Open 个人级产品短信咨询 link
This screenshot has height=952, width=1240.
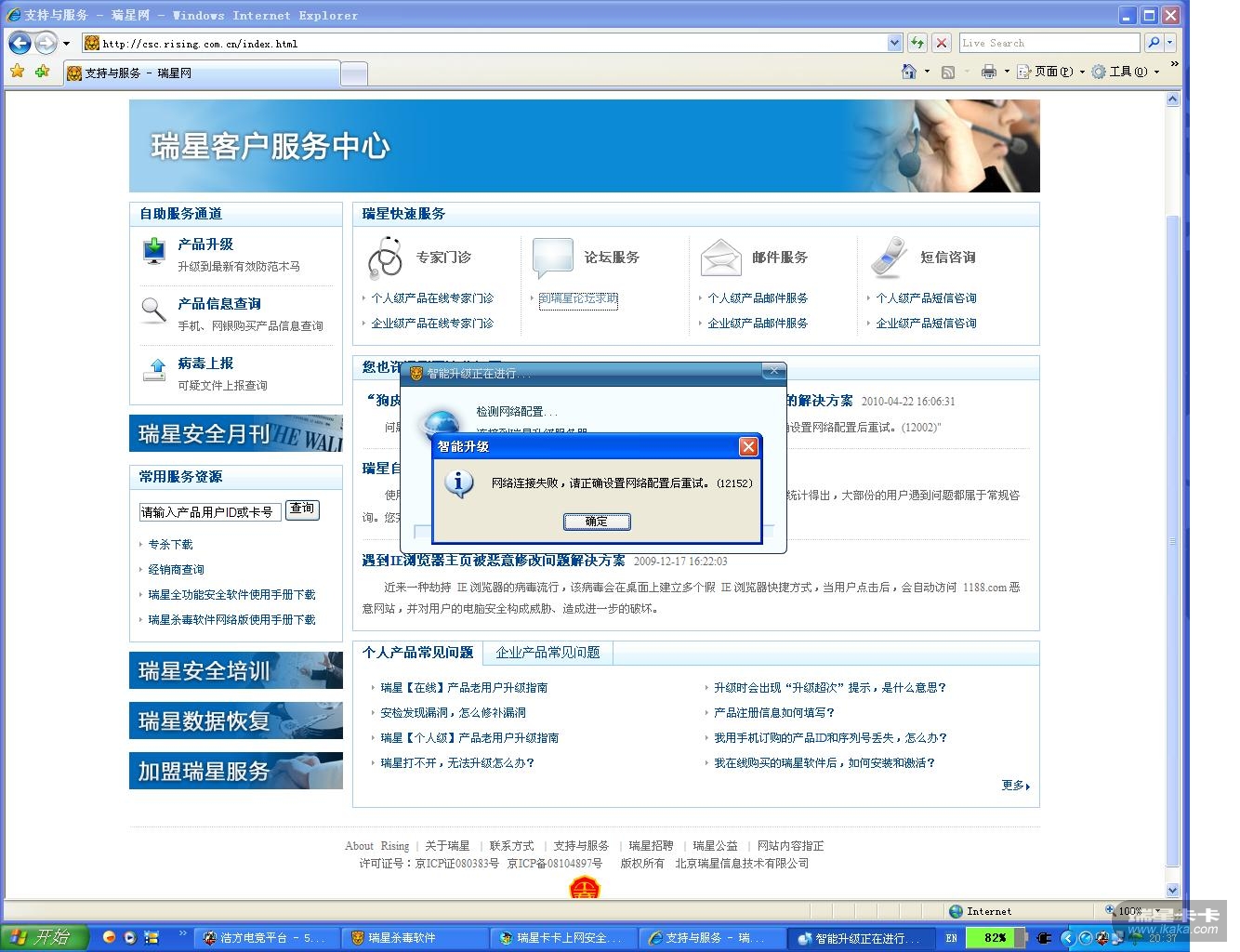click(926, 298)
